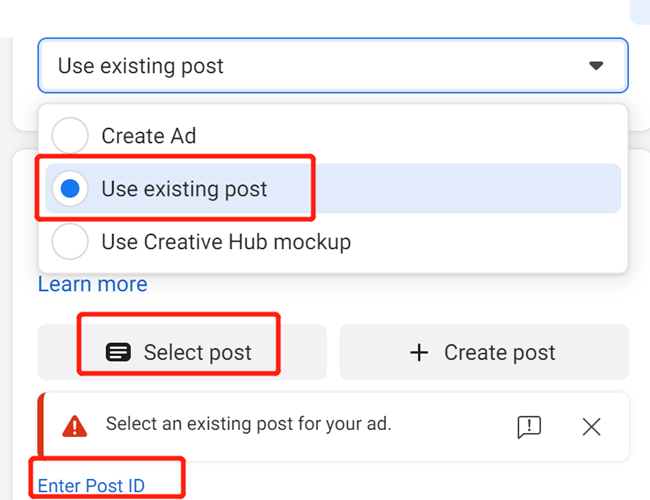Click the post icon beside Select post
650x500 pixels.
tap(118, 352)
